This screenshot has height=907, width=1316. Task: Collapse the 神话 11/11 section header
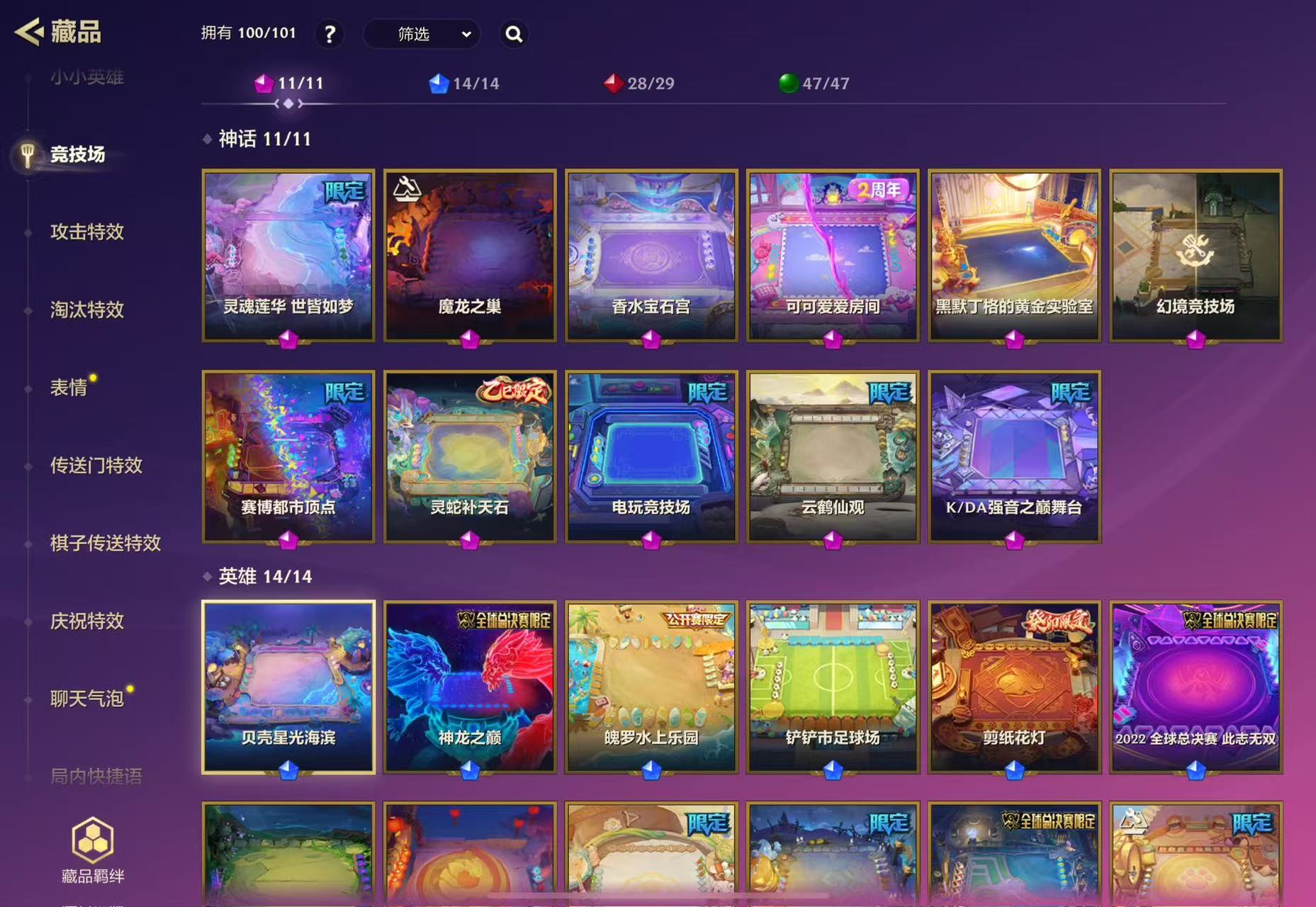point(257,139)
